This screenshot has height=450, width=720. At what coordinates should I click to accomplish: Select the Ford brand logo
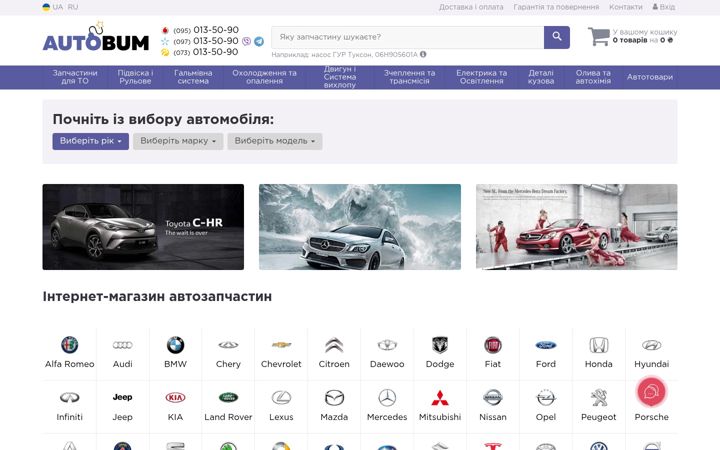pyautogui.click(x=546, y=345)
